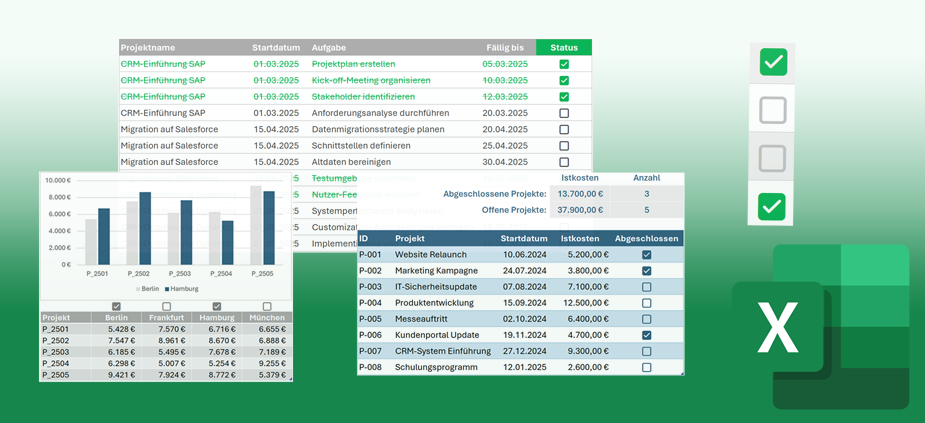925x423 pixels.
Task: Click the Fällig bis column header
Action: pos(505,47)
